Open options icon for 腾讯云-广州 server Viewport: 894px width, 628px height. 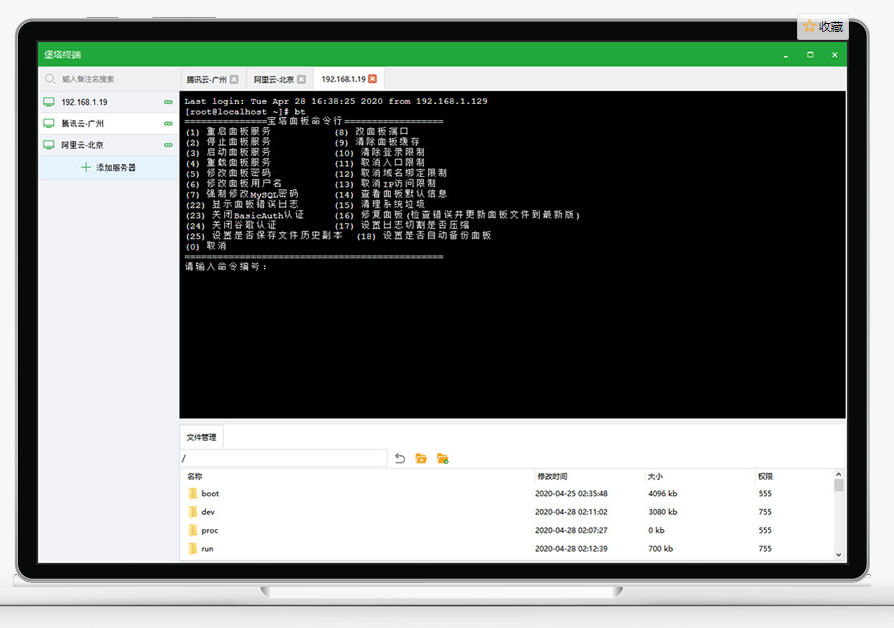click(168, 123)
